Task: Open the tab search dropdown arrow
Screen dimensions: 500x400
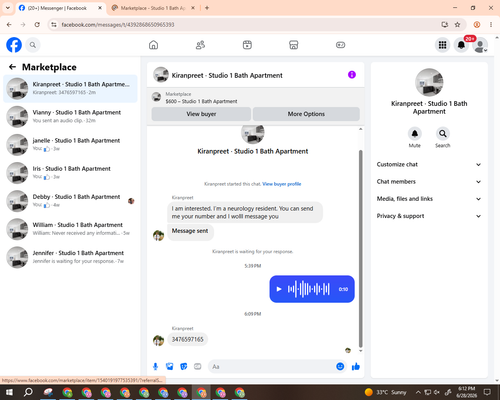Action: click(8, 8)
